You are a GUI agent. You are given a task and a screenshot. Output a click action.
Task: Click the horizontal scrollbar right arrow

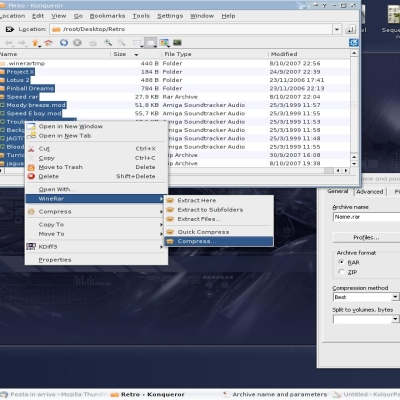click(346, 171)
